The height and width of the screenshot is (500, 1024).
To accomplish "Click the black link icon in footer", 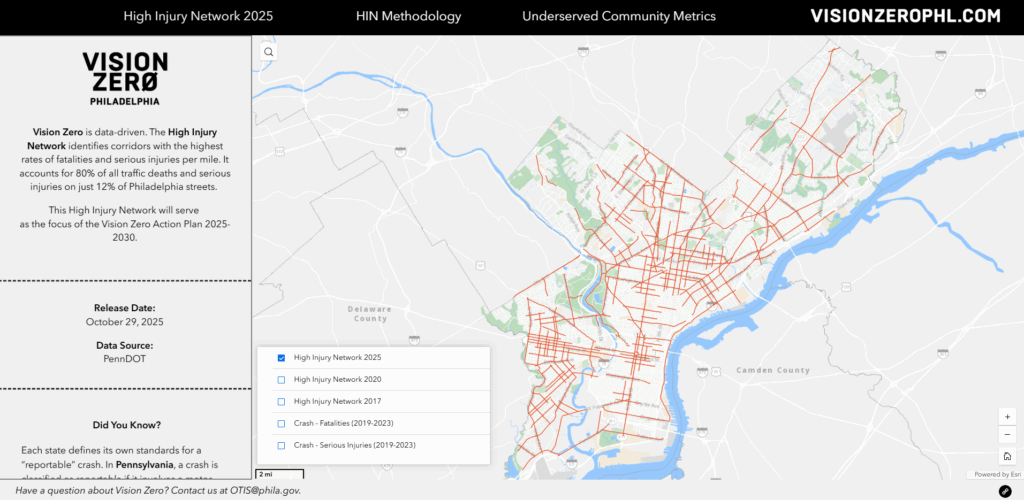I will tap(1005, 491).
